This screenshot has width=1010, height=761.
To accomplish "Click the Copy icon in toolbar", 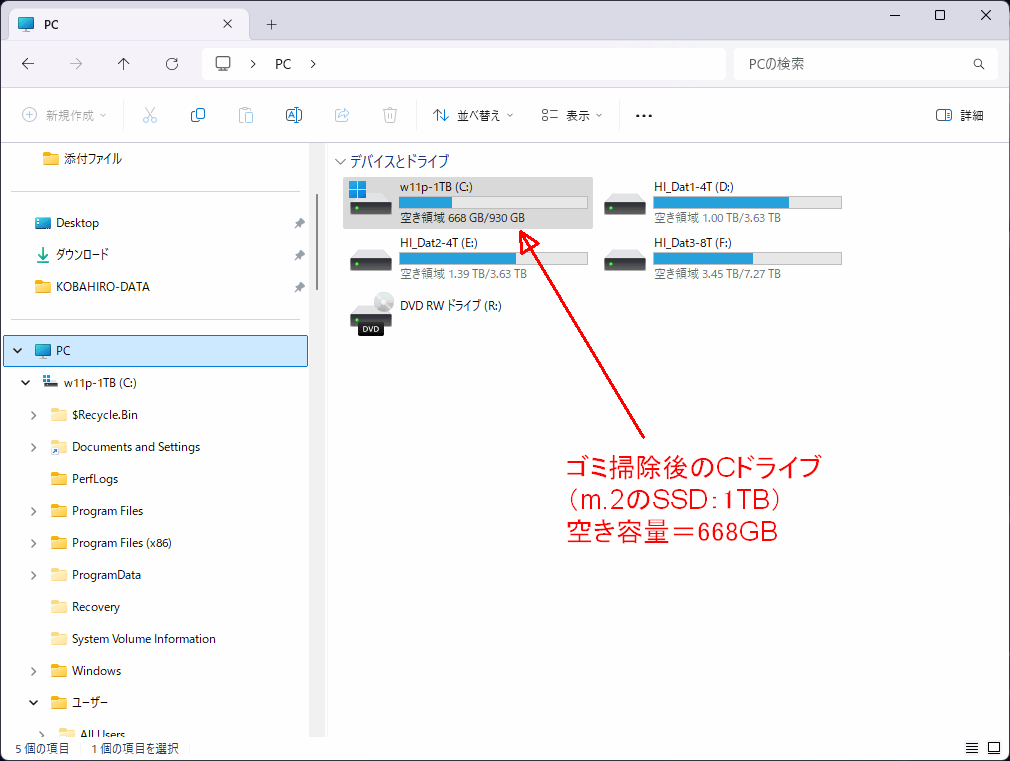I will tap(198, 115).
